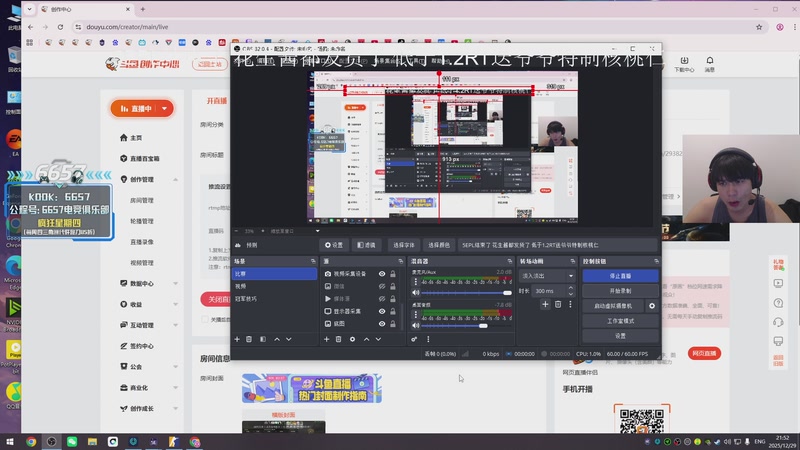Move scene down arrow in scenes panel
Viewport: 800px width, 450px height.
coord(289,339)
